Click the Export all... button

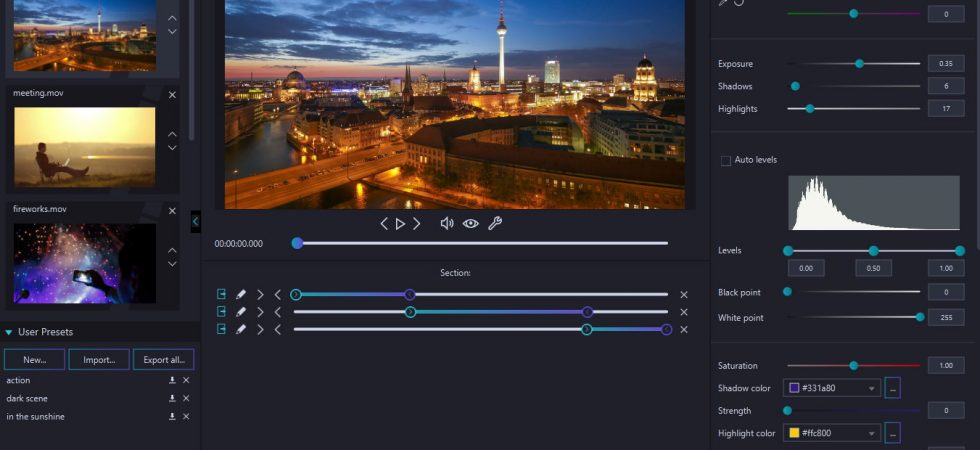[x=164, y=359]
